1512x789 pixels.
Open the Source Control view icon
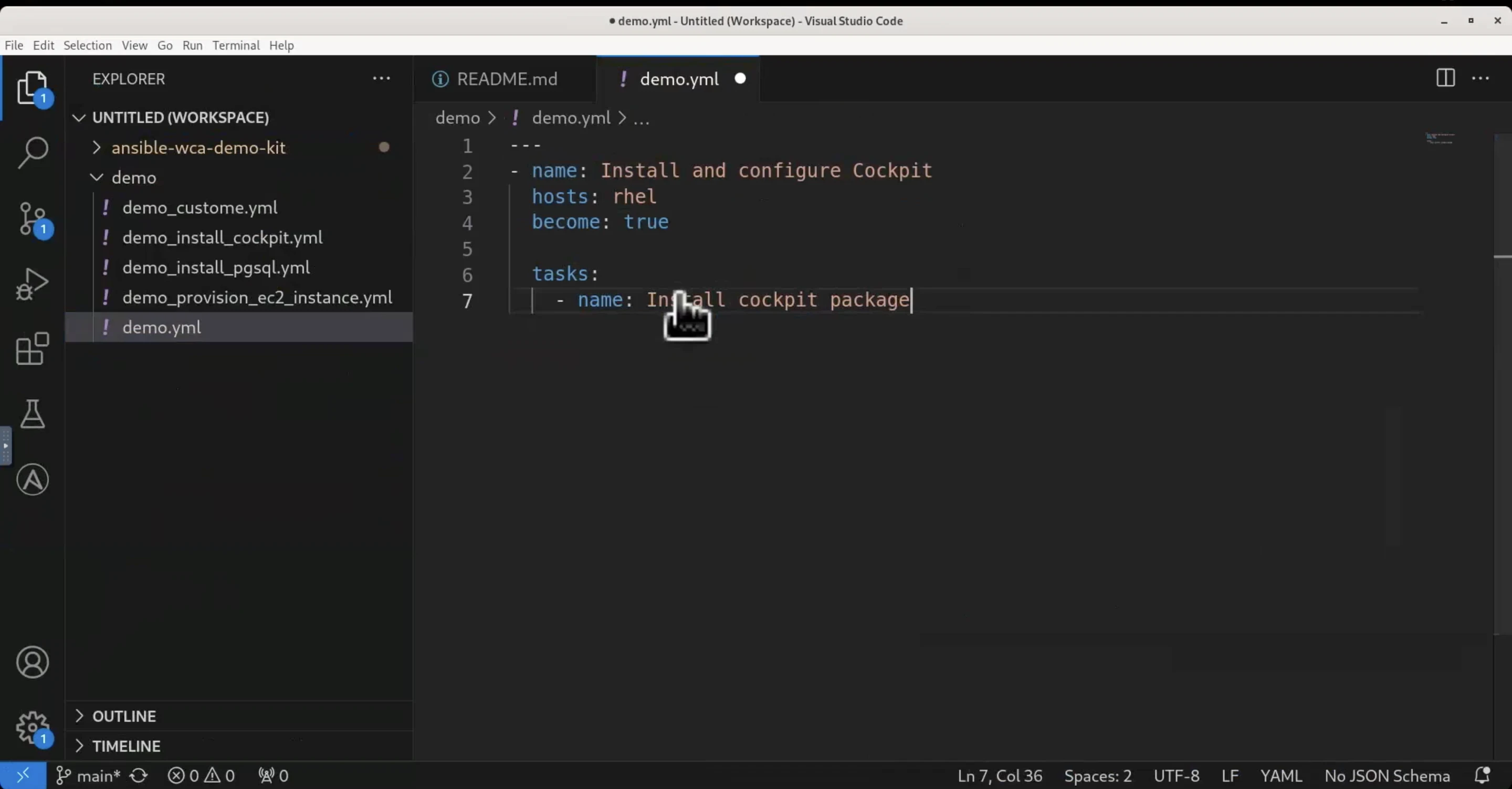pyautogui.click(x=32, y=219)
